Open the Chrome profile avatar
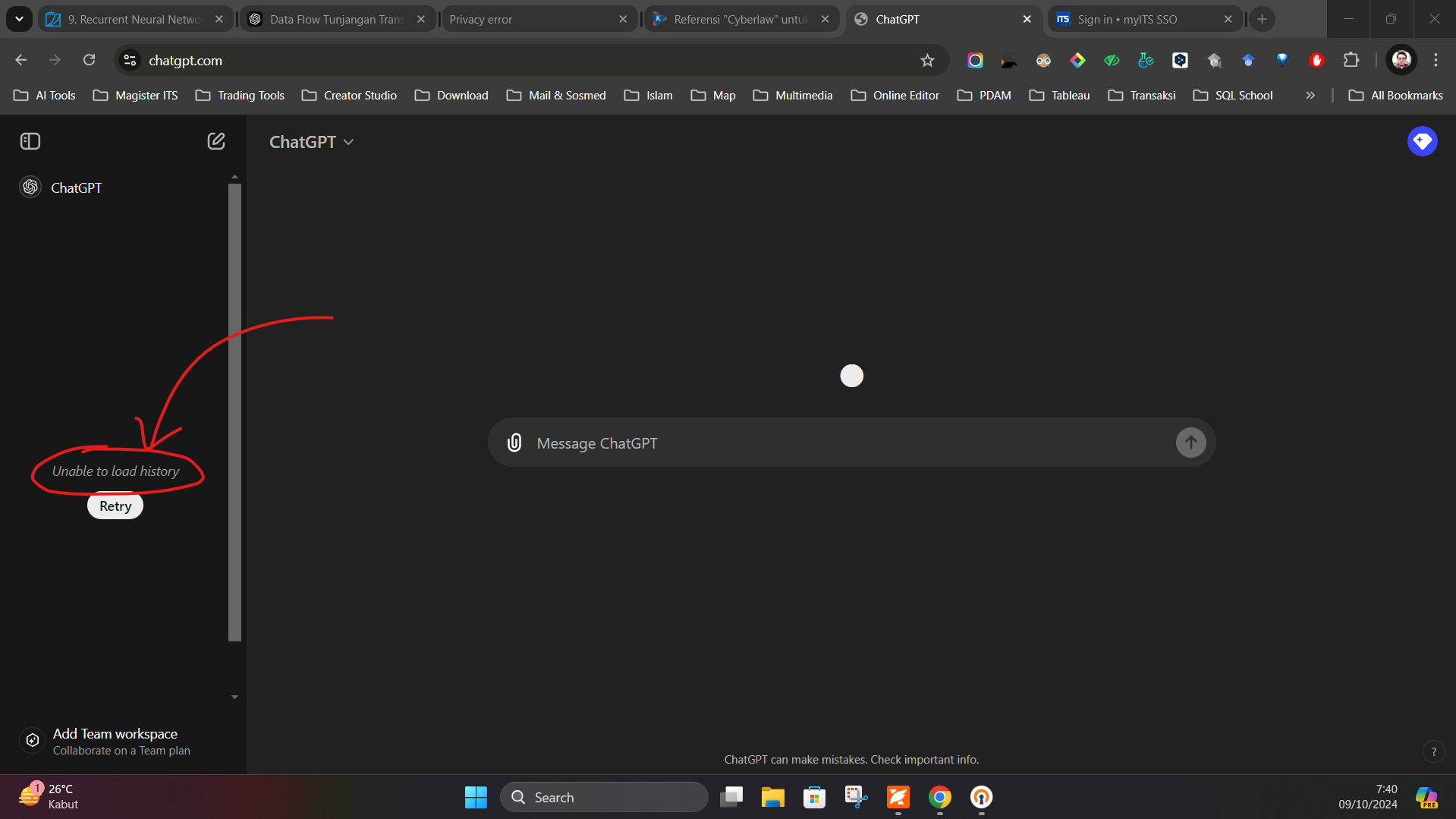The width and height of the screenshot is (1456, 819). (x=1401, y=60)
